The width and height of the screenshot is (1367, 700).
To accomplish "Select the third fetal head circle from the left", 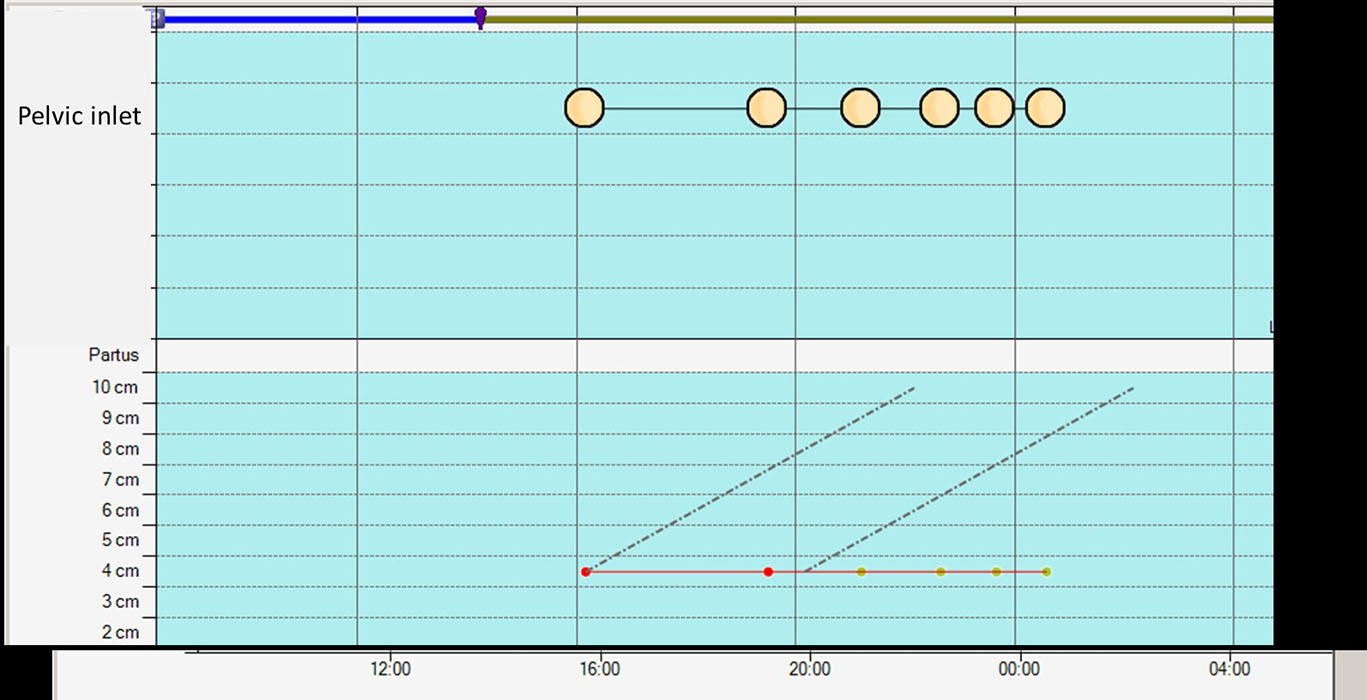I will click(860, 108).
